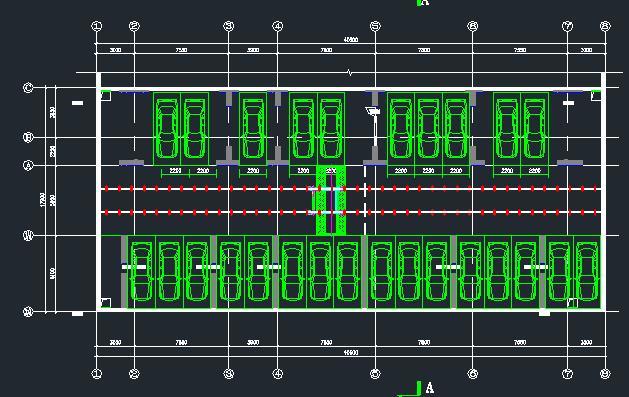This screenshot has width=629, height=397.
Task: Click the 46800 overall dimension at the bottom
Action: [351, 352]
